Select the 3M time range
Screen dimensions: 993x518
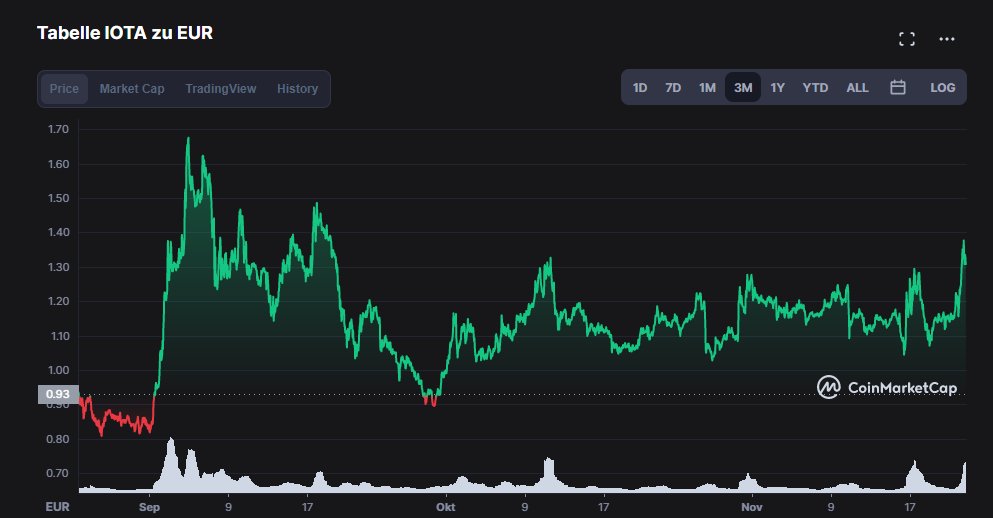coord(743,87)
